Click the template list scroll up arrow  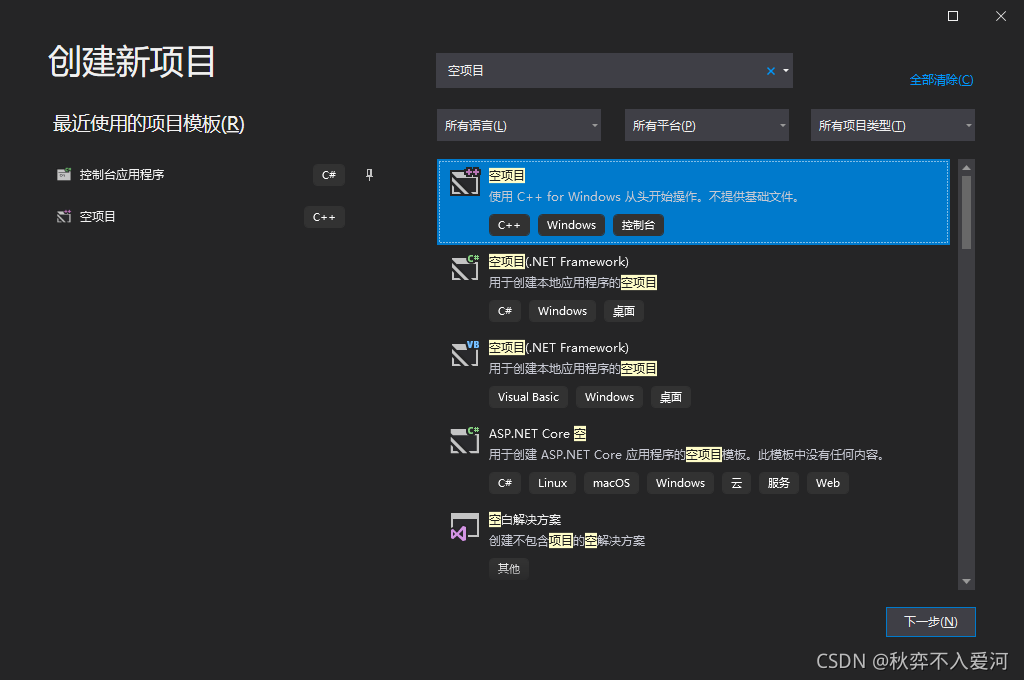click(x=967, y=167)
